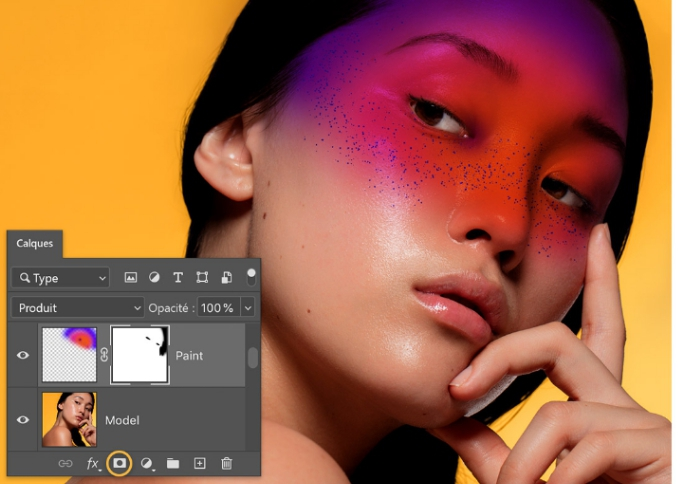
Task: Expand the opacity slider arrow
Action: click(x=248, y=308)
